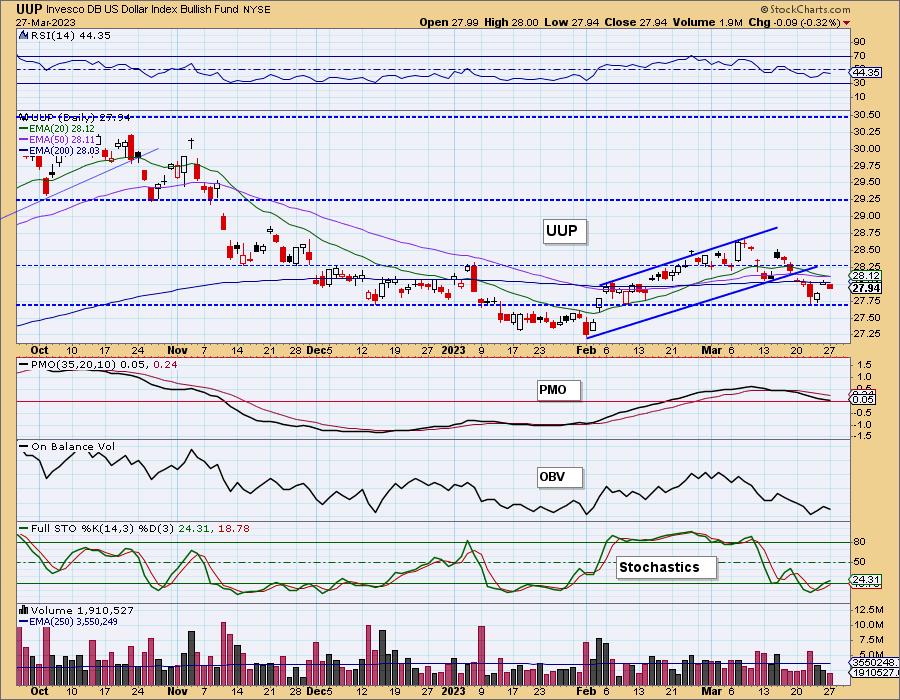The image size is (900, 700).
Task: Click the 2023 label on the bottom time axis
Action: point(453,691)
